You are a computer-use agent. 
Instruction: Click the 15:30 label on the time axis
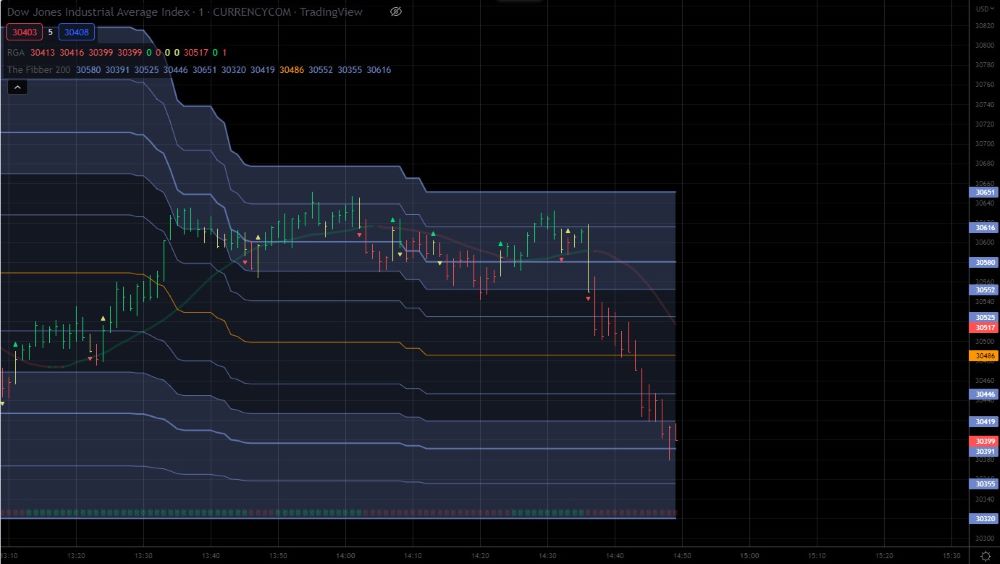click(951, 556)
